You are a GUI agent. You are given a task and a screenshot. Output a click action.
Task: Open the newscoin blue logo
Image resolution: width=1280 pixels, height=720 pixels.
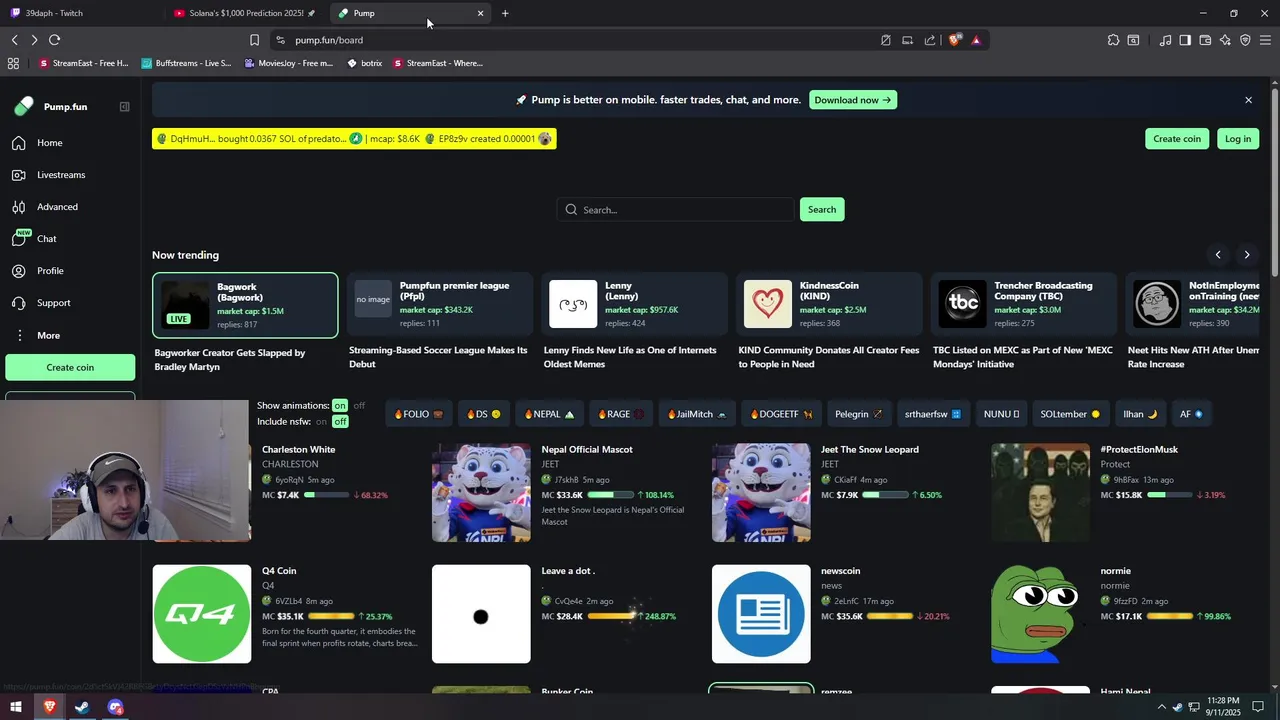point(761,614)
